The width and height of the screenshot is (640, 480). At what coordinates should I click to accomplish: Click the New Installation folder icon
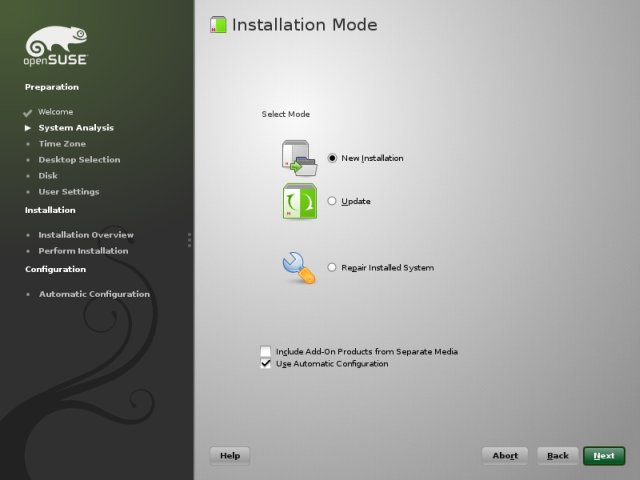point(299,158)
